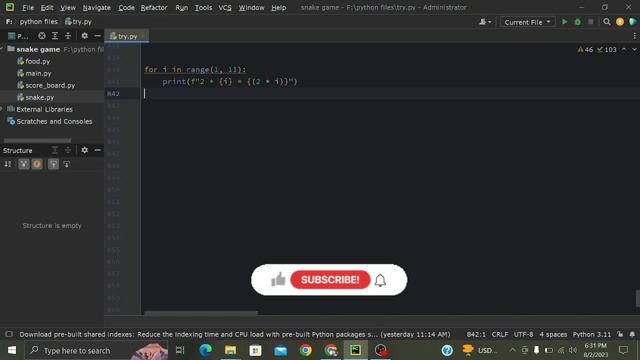Click the Select Opened File target icon in Project panel
Viewport: 640px width, 360px height.
[42, 36]
